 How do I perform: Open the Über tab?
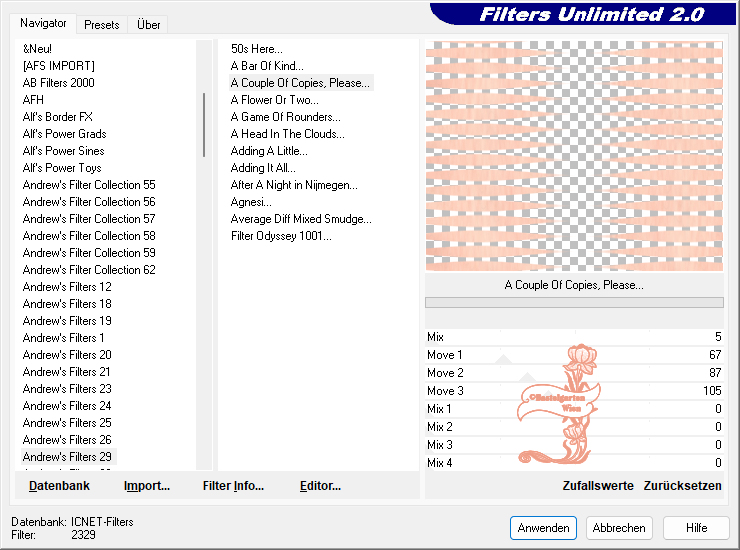(148, 25)
